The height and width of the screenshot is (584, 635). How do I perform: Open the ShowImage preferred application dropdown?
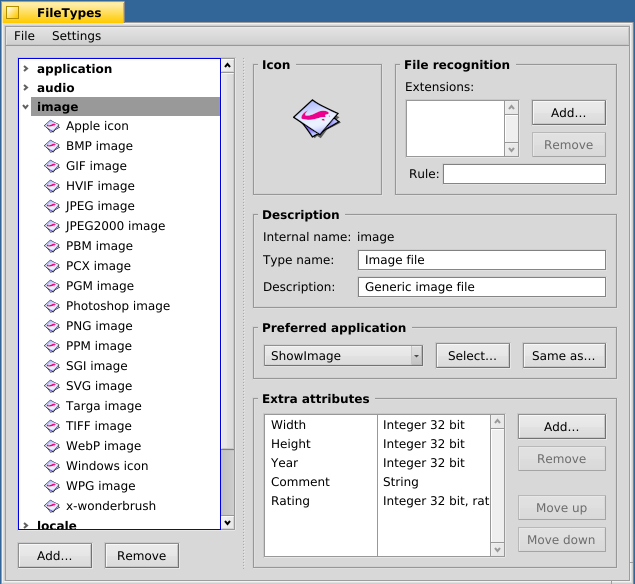click(343, 356)
